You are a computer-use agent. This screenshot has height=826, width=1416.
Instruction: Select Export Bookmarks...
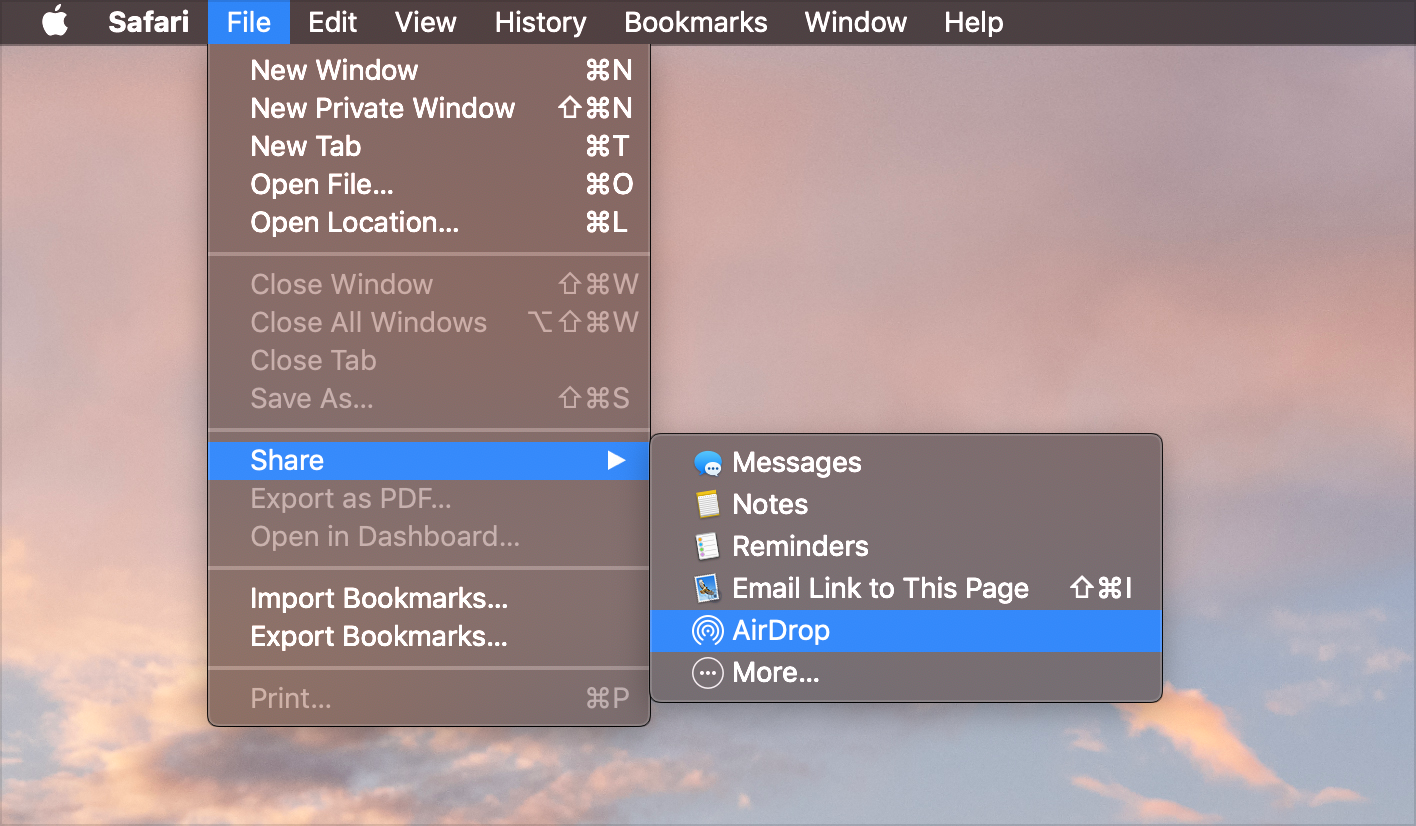pyautogui.click(x=380, y=636)
